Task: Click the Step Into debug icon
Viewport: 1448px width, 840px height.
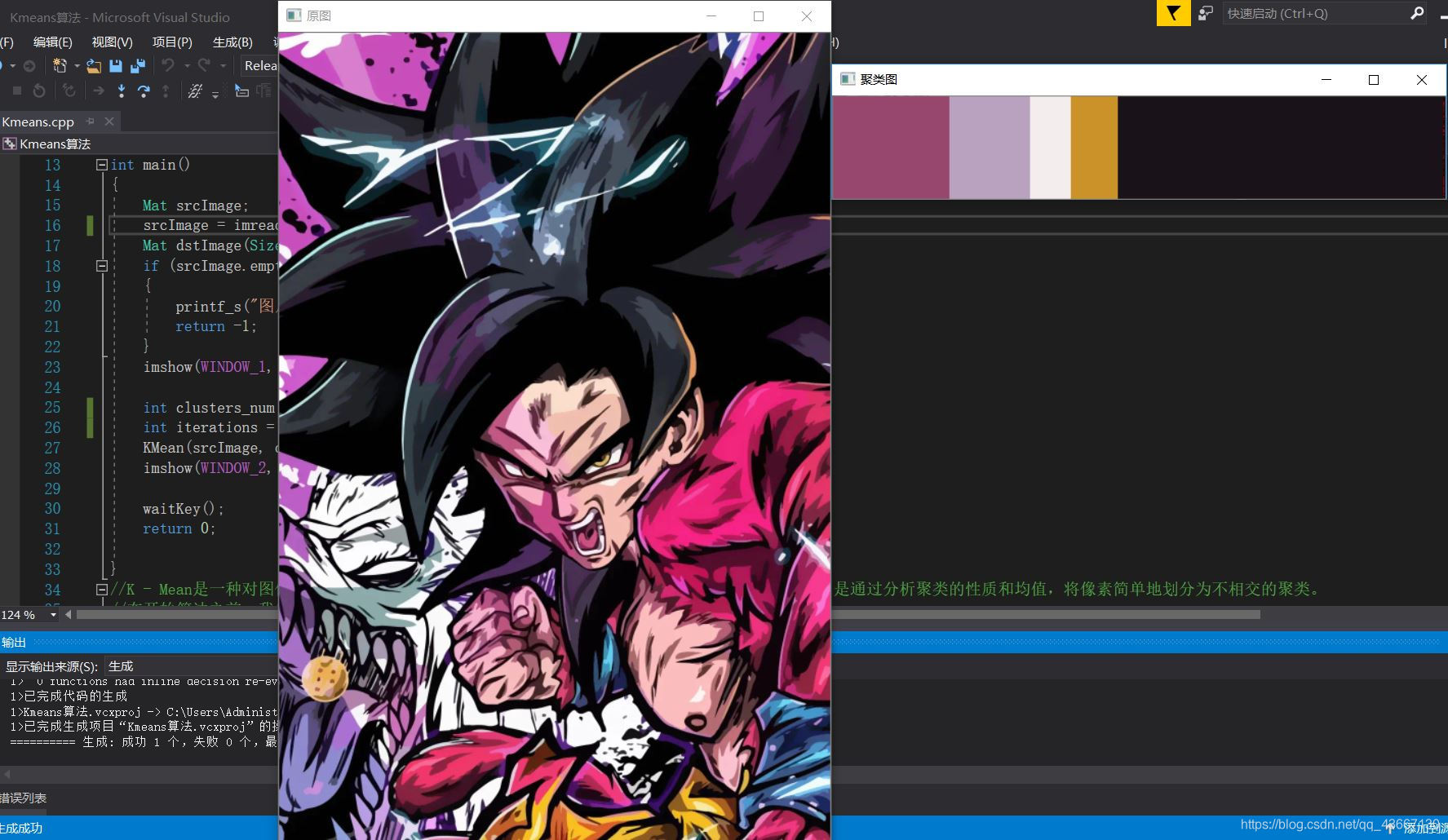Action: click(x=122, y=91)
